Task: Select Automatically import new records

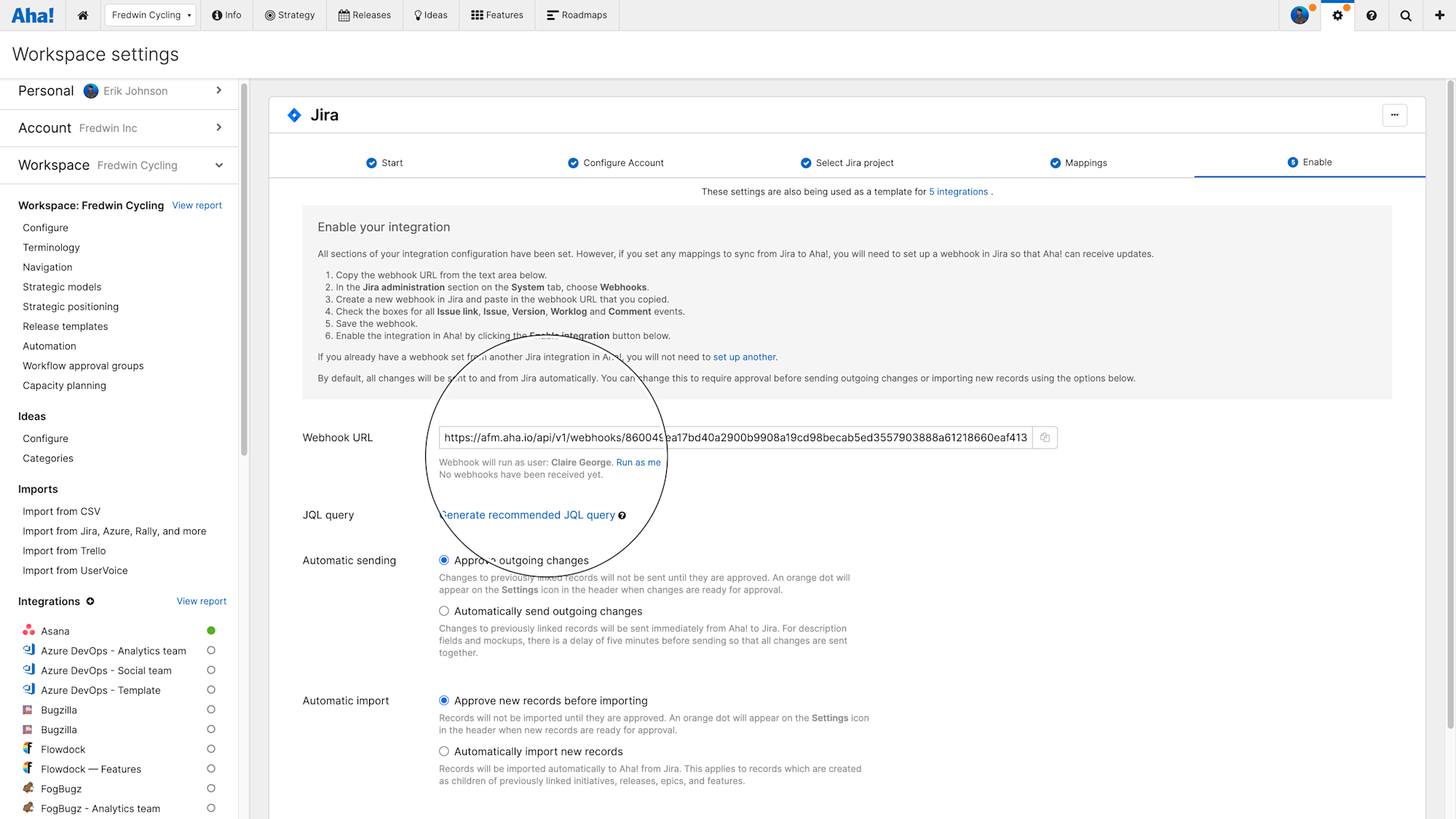Action: pos(444,751)
